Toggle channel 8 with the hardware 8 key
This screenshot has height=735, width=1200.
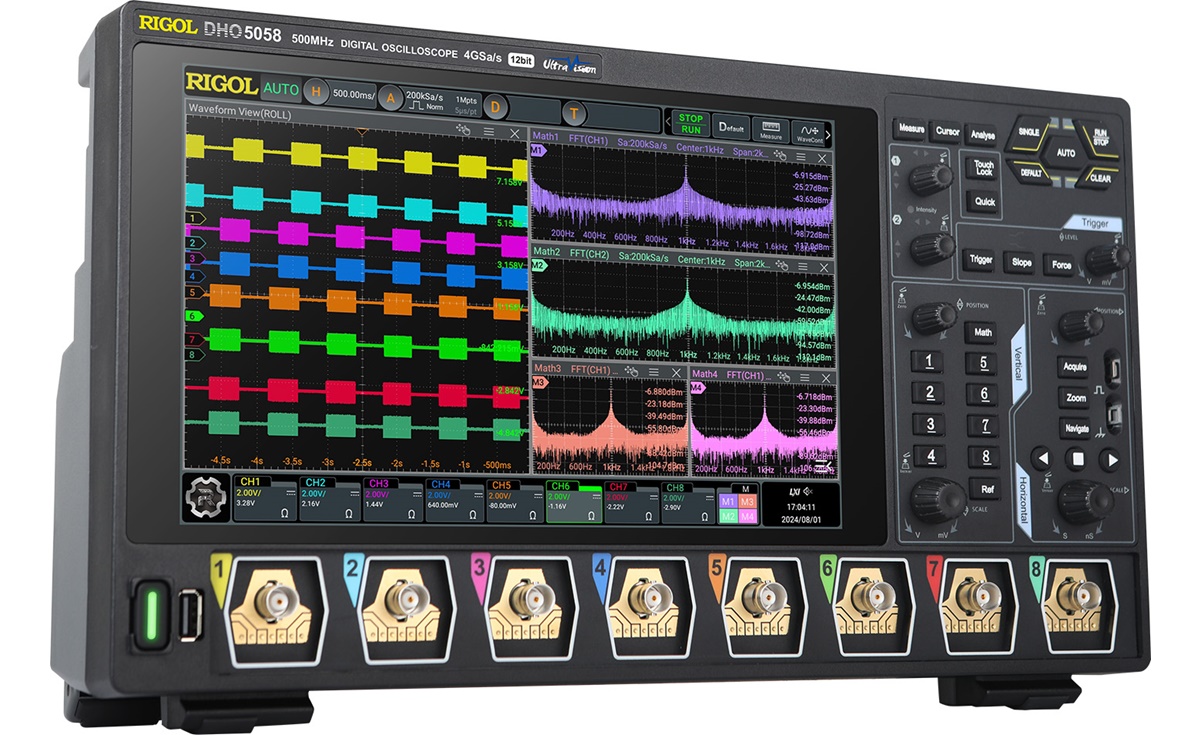[x=984, y=456]
